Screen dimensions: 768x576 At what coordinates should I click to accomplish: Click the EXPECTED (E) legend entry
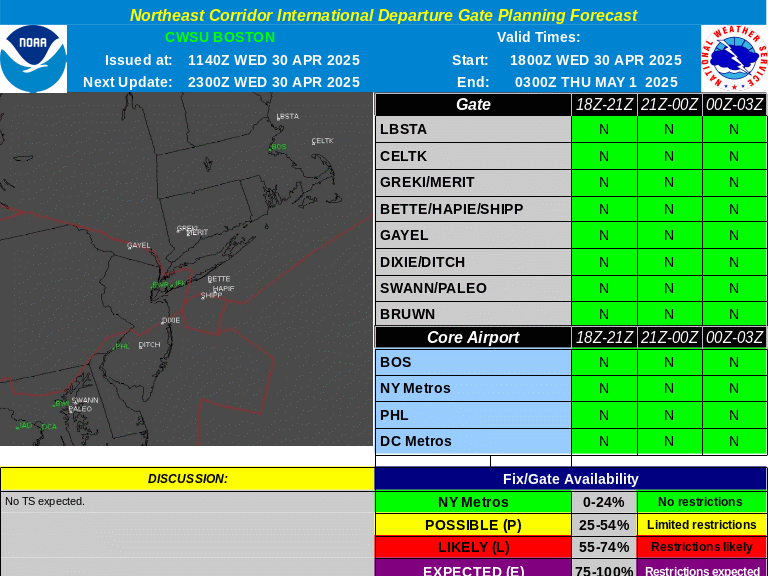tap(473, 569)
